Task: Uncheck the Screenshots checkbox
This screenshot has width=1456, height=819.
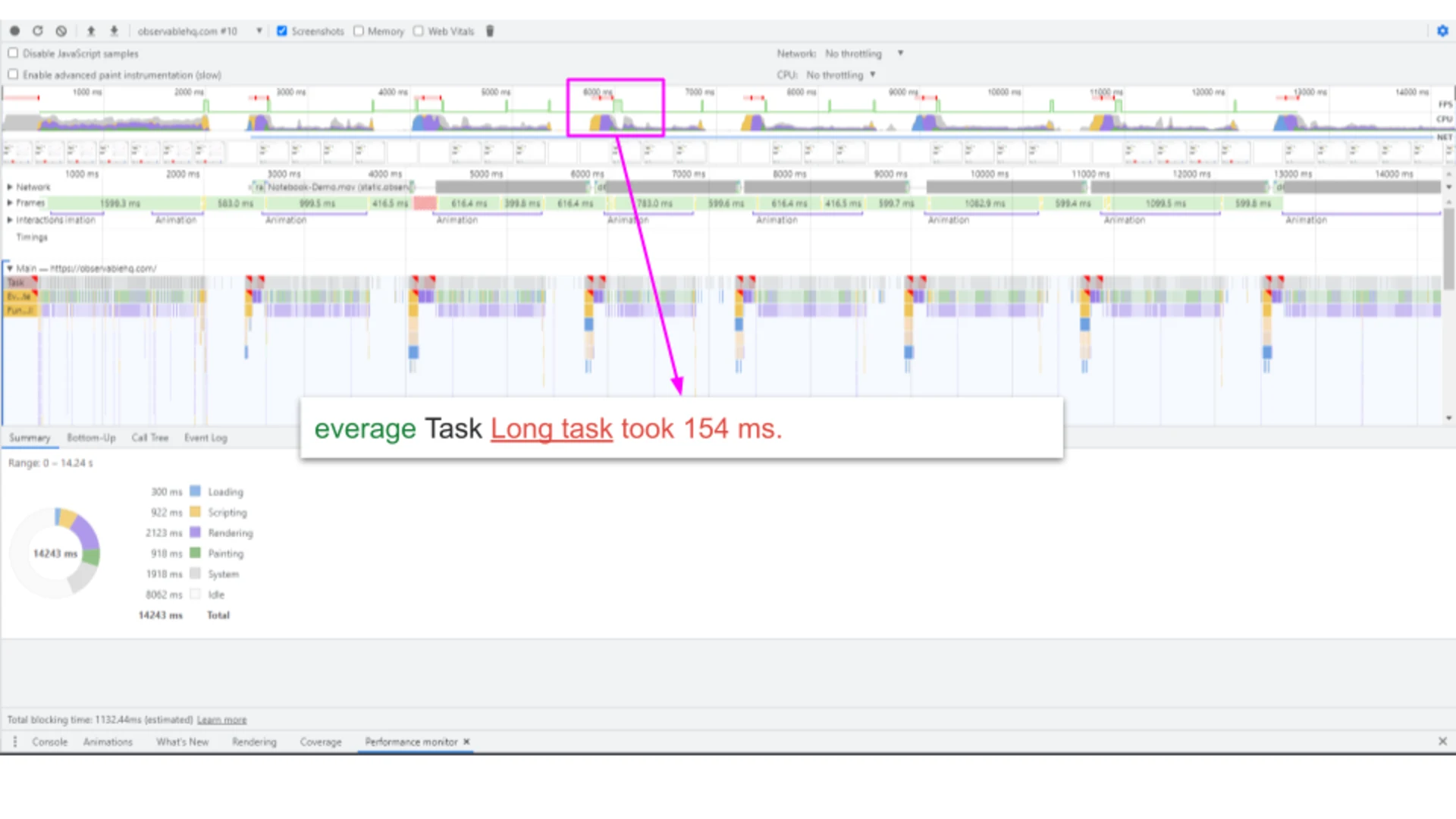Action: pos(282,31)
